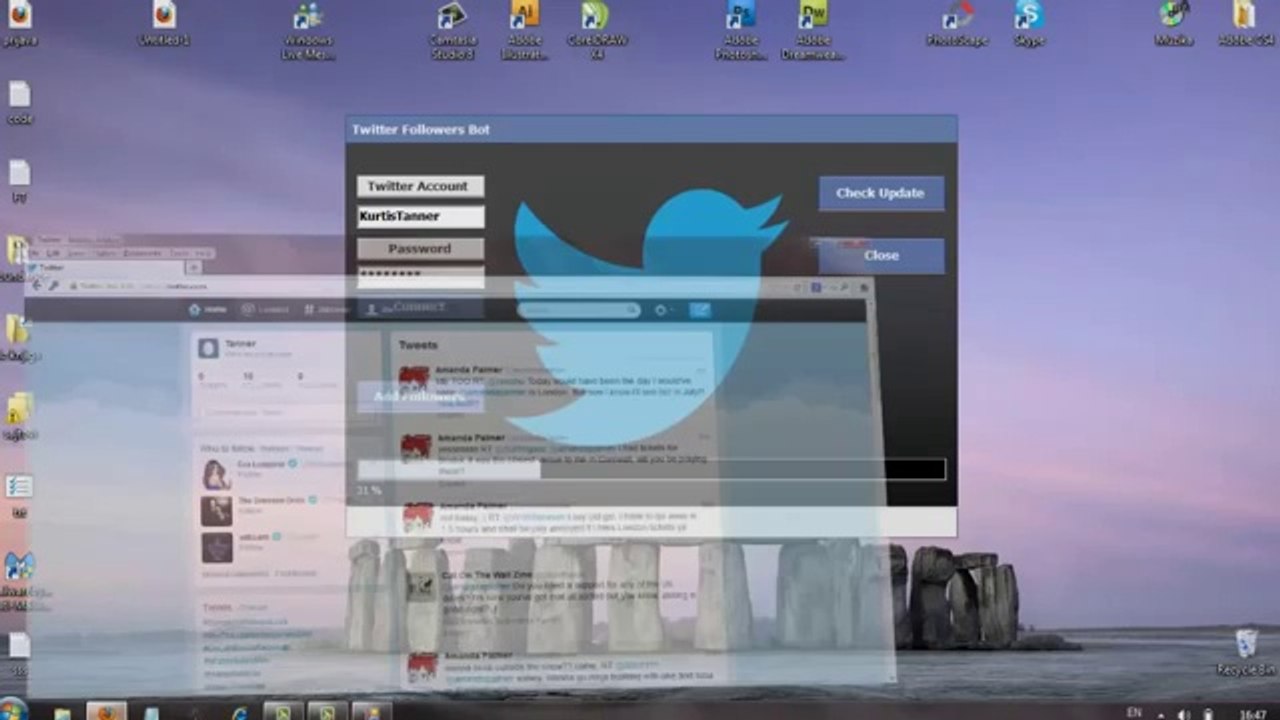Image resolution: width=1280 pixels, height=720 pixels.
Task: Open Internet Explorer from the taskbar
Action: (239, 712)
